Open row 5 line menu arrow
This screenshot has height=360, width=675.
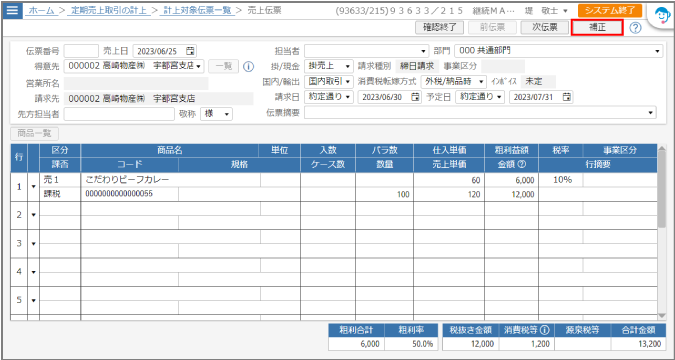coord(34,300)
